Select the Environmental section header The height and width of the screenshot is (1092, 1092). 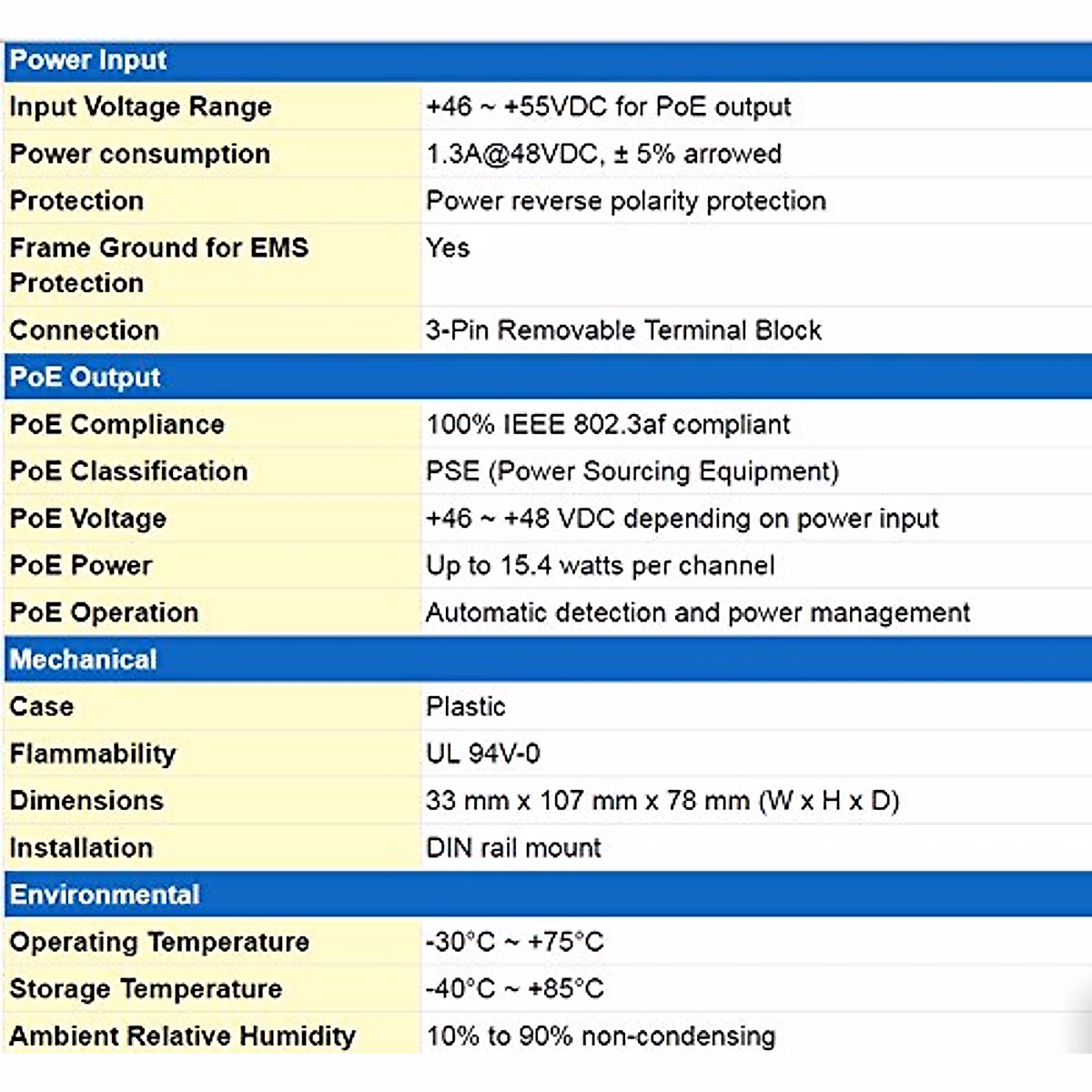pos(105,895)
